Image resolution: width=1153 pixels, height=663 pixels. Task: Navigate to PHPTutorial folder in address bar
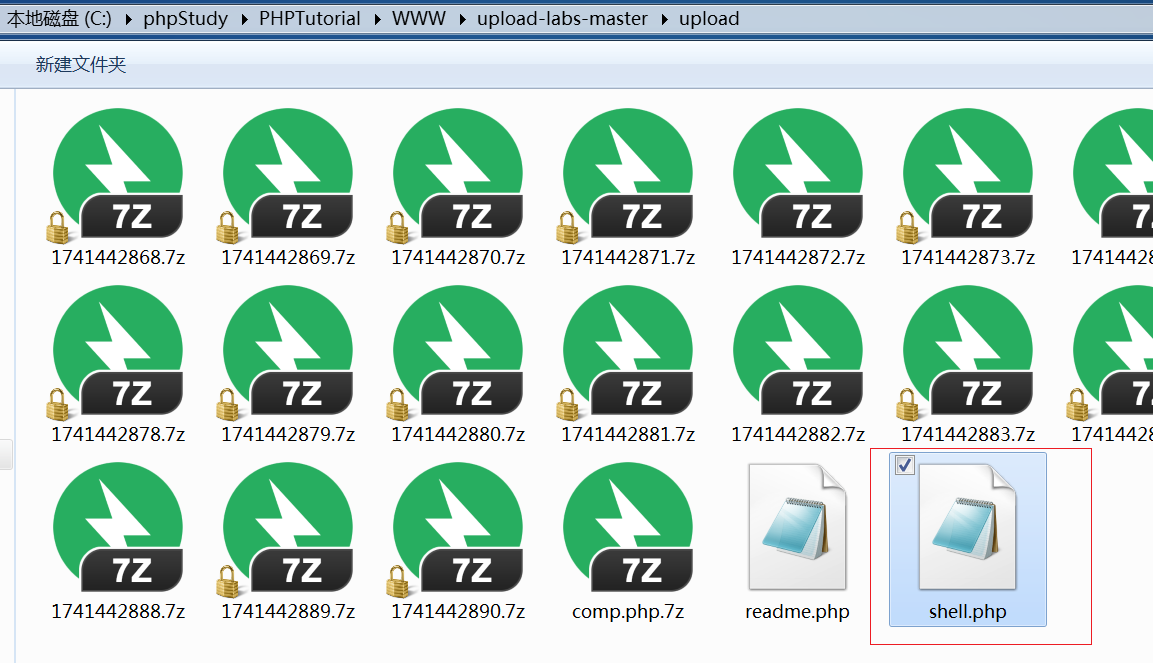pyautogui.click(x=310, y=18)
